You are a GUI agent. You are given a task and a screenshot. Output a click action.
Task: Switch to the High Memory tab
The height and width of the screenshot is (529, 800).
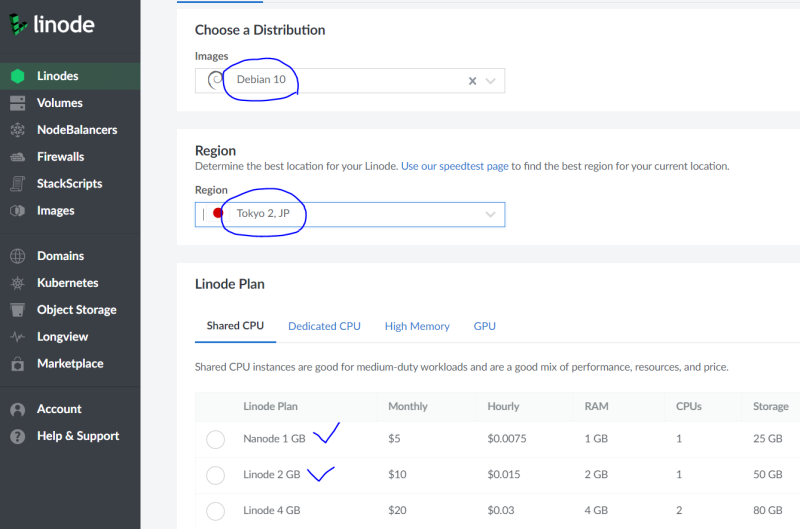417,326
